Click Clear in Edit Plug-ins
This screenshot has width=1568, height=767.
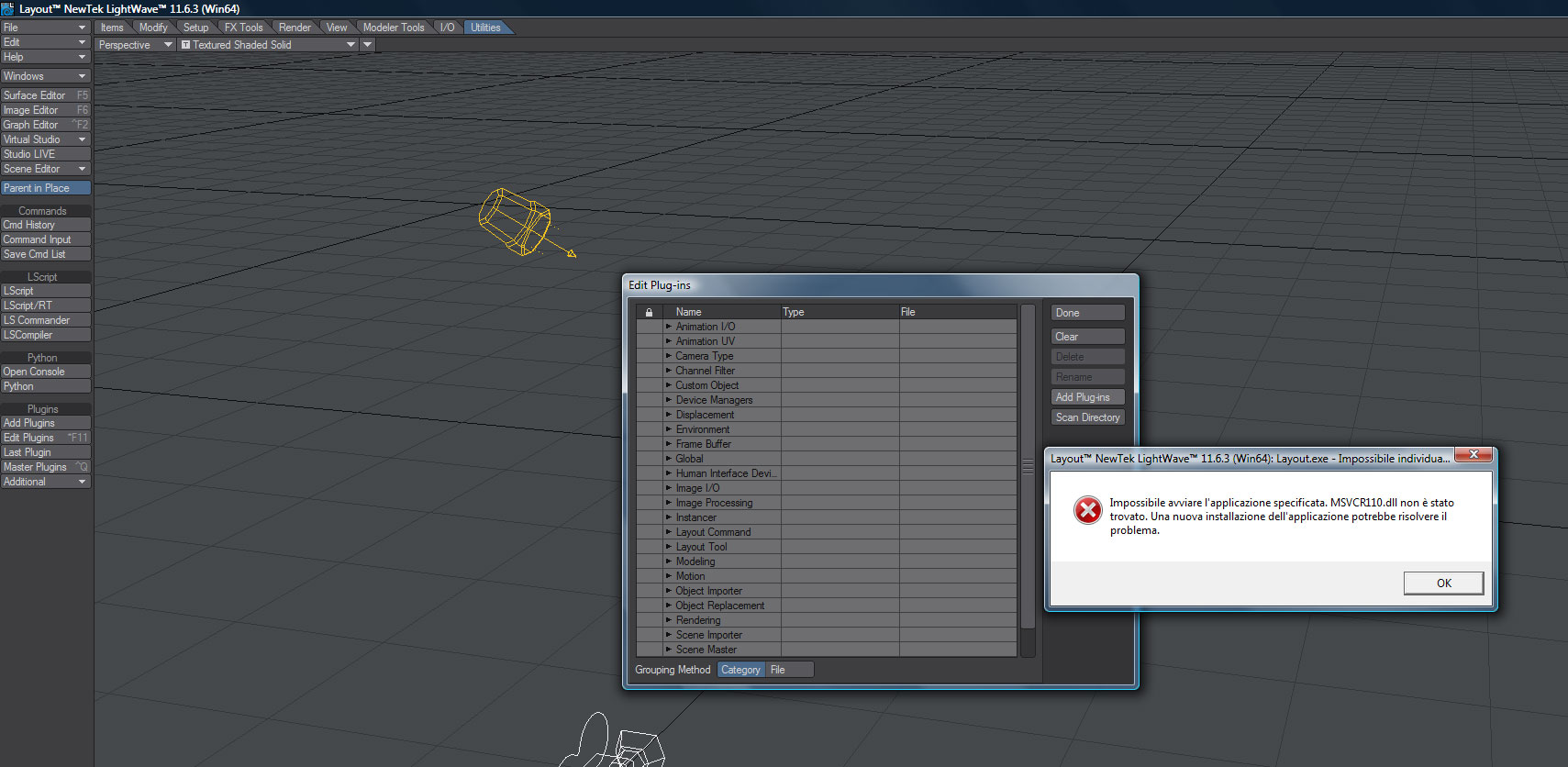click(x=1087, y=337)
